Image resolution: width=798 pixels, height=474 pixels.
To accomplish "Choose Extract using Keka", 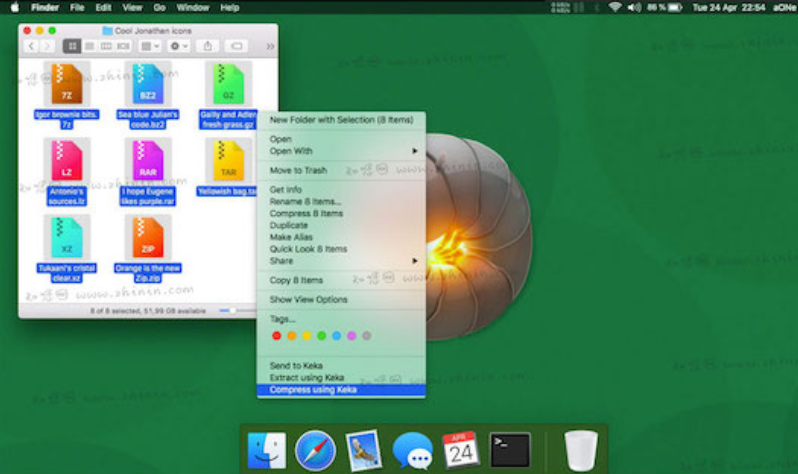I will coord(308,377).
